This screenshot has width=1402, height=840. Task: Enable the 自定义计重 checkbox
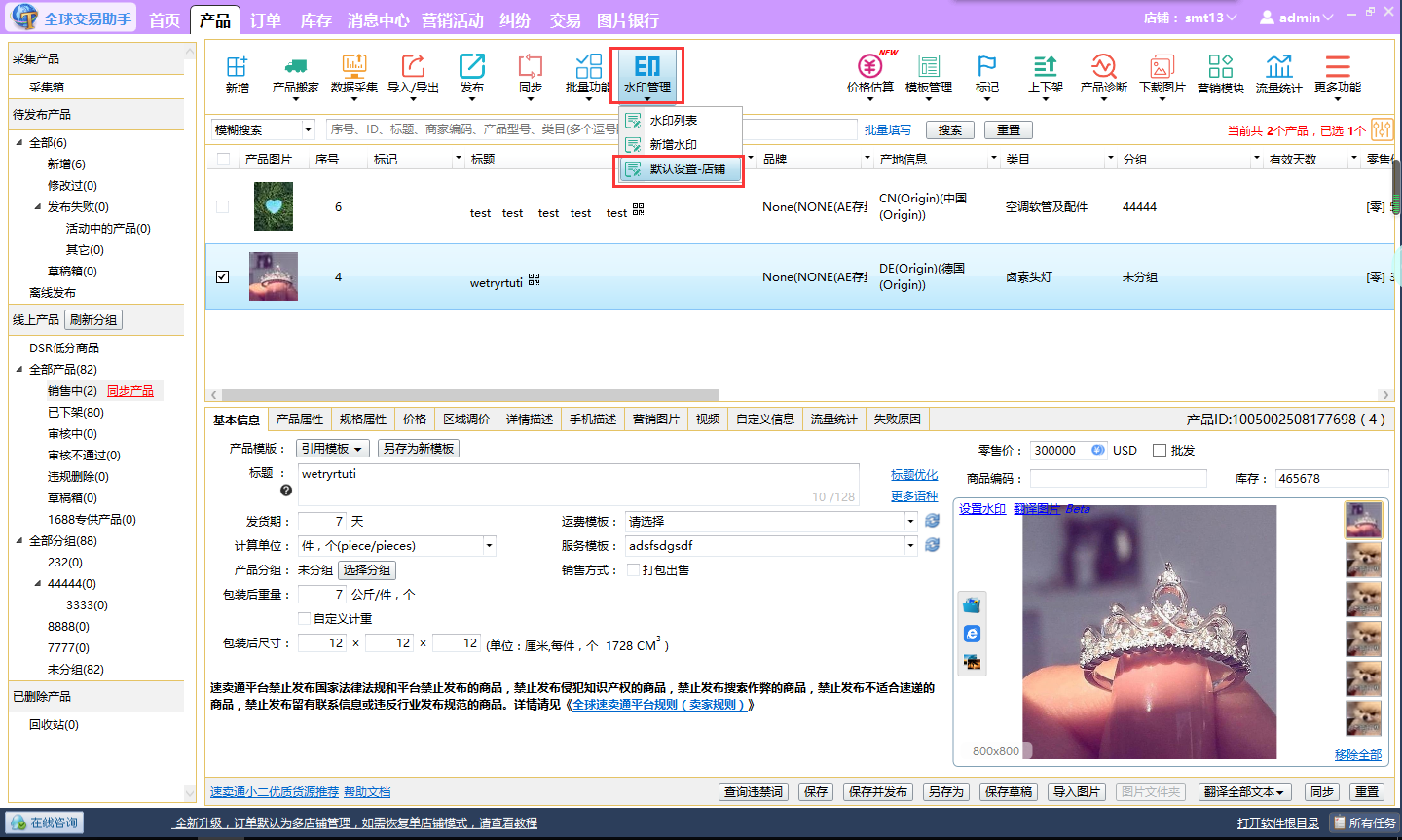point(305,618)
